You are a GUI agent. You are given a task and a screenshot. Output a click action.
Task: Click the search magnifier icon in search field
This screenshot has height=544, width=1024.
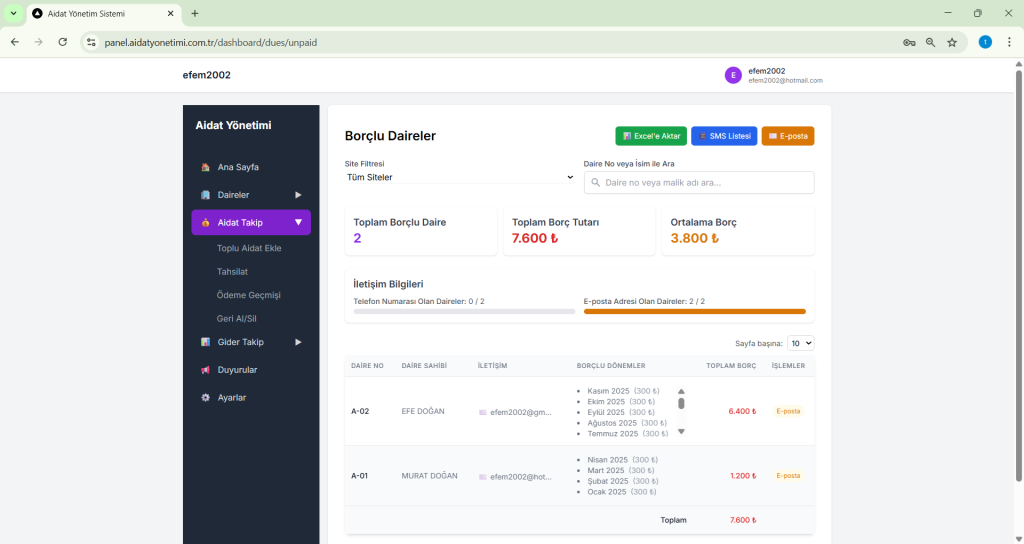(595, 183)
